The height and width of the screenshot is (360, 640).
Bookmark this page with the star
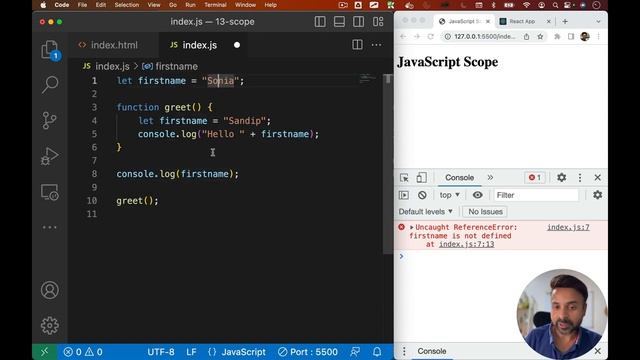coord(540,36)
